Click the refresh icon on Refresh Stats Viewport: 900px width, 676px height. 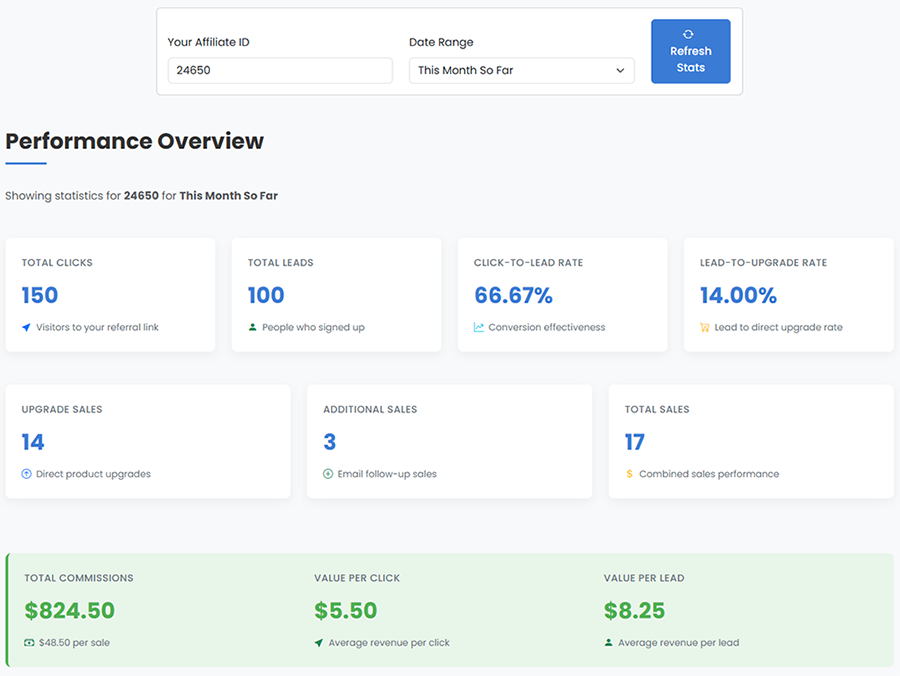tap(690, 33)
